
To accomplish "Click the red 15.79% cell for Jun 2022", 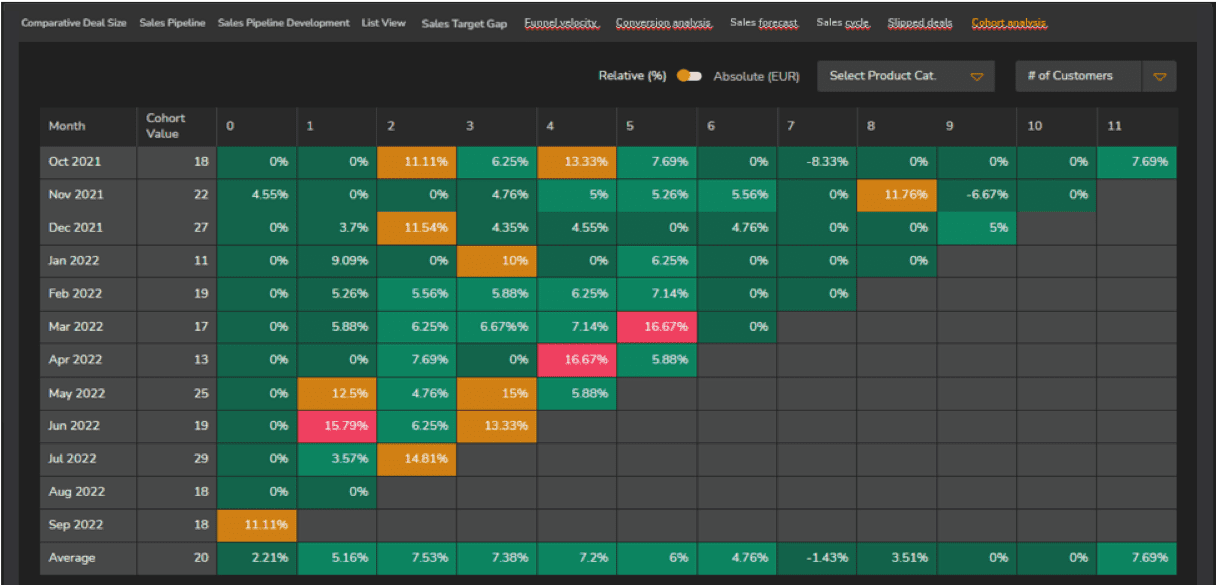I will pos(336,426).
